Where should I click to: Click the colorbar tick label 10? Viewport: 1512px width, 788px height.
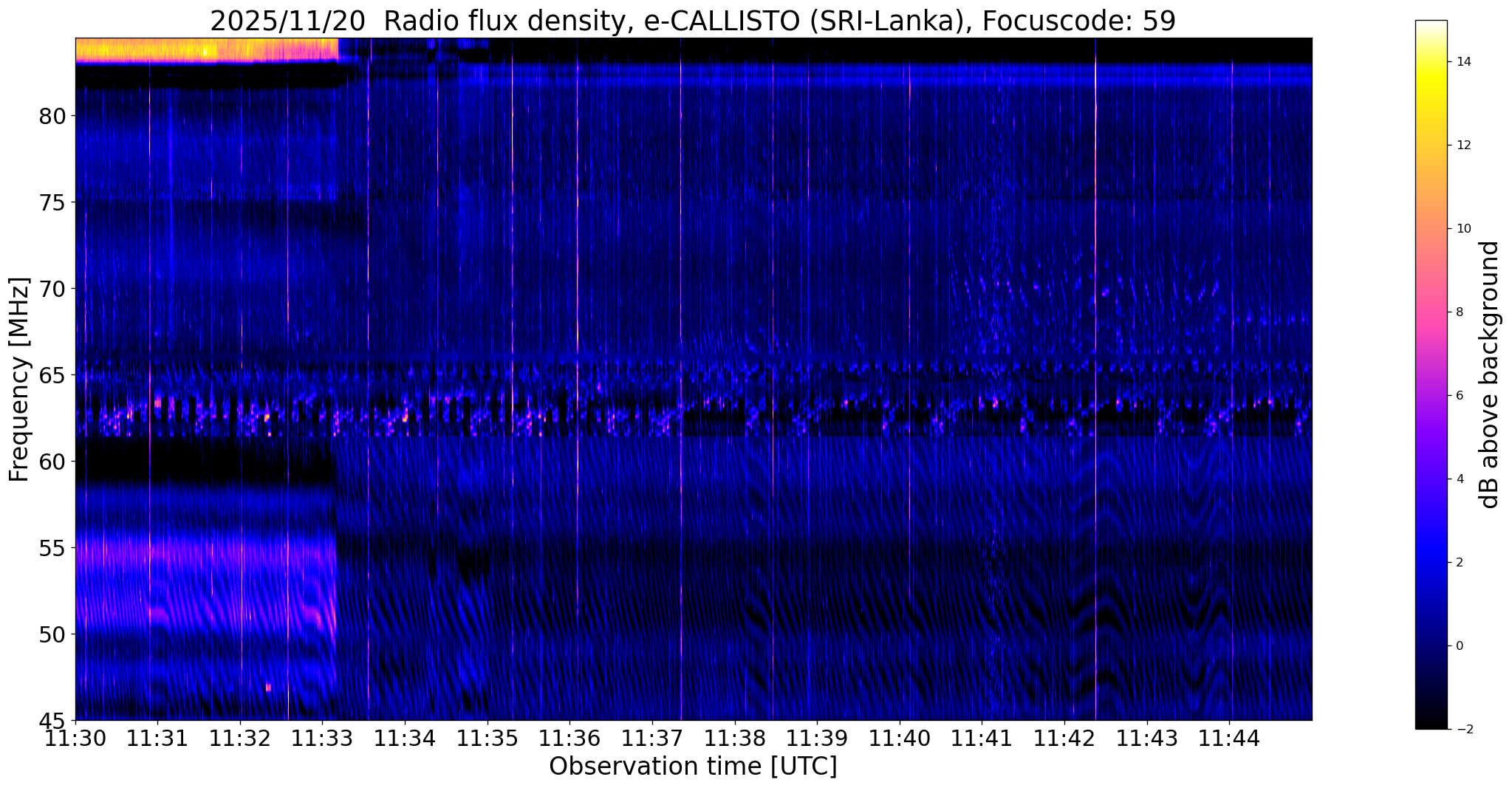1463,229
